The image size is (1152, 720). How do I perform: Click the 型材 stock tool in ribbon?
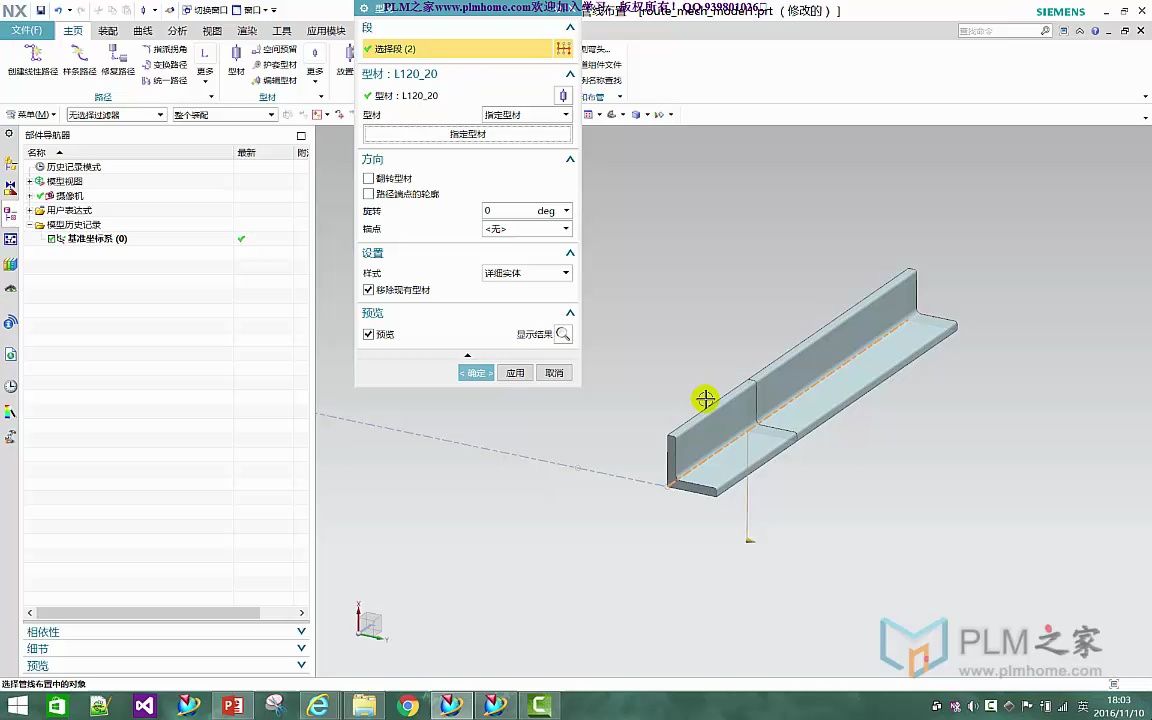tap(236, 60)
